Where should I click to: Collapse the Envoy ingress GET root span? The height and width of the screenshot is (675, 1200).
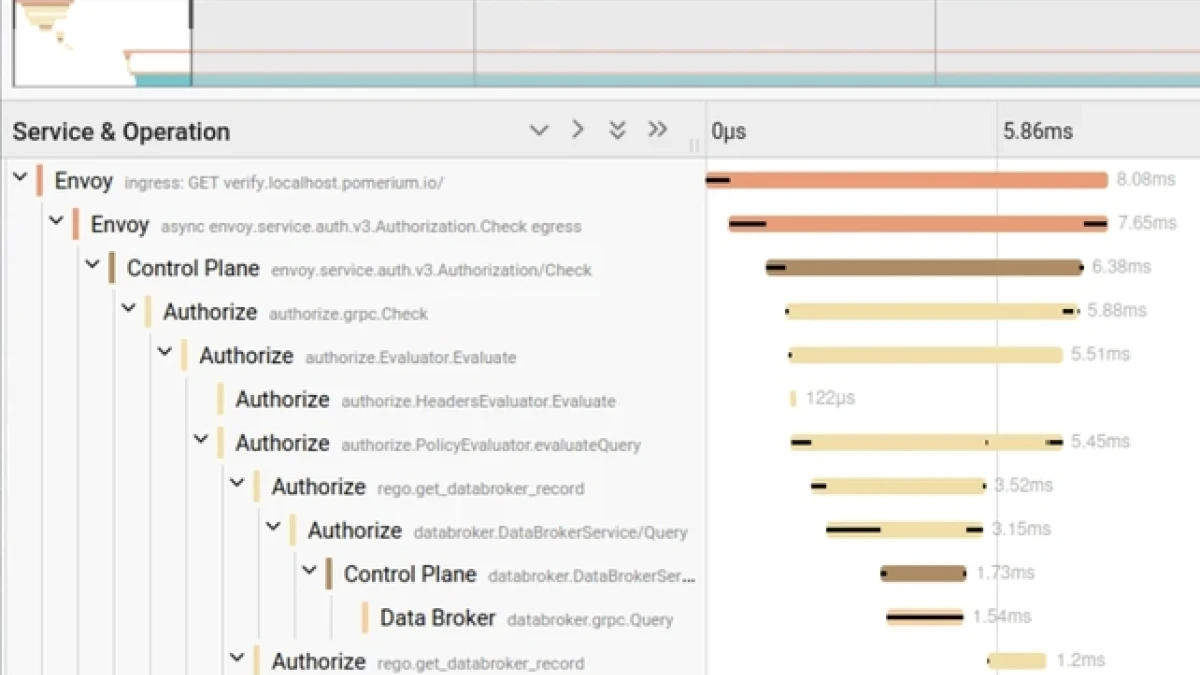20,178
